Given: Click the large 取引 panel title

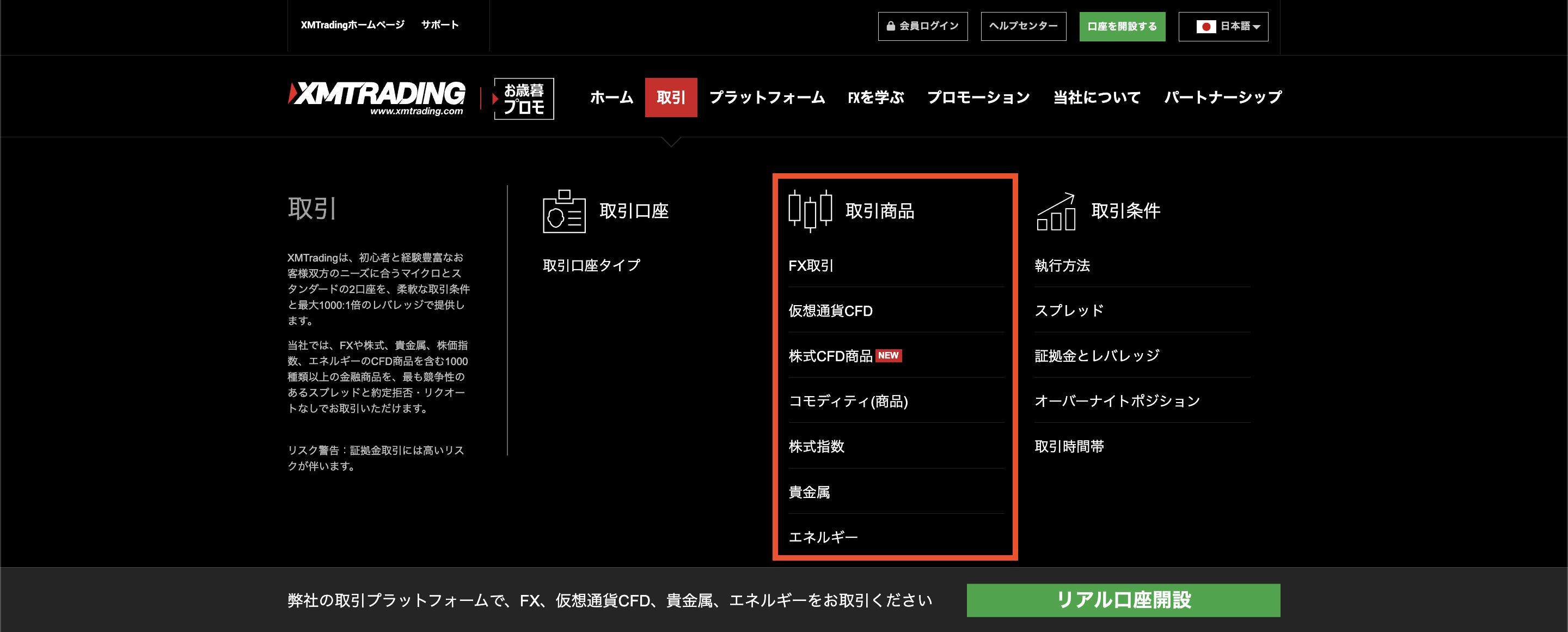Looking at the screenshot, I should 311,209.
